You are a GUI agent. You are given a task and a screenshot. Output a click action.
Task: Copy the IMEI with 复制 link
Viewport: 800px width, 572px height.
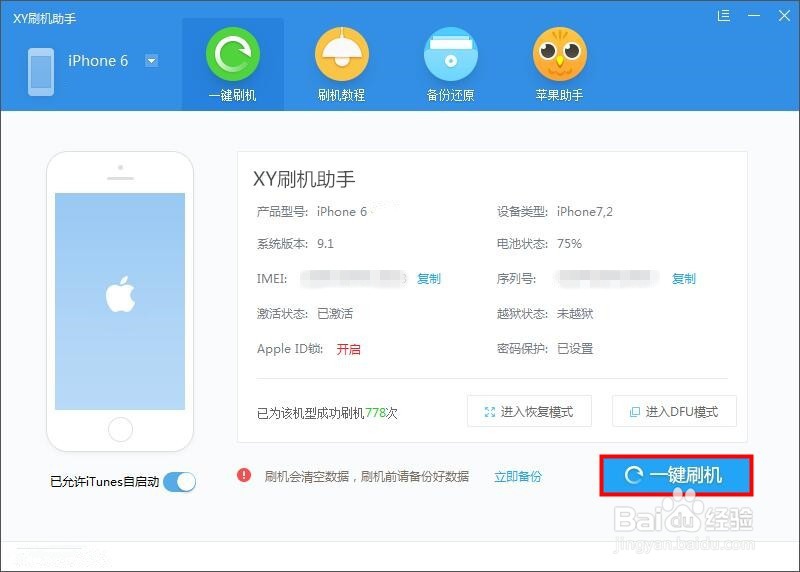tap(429, 279)
